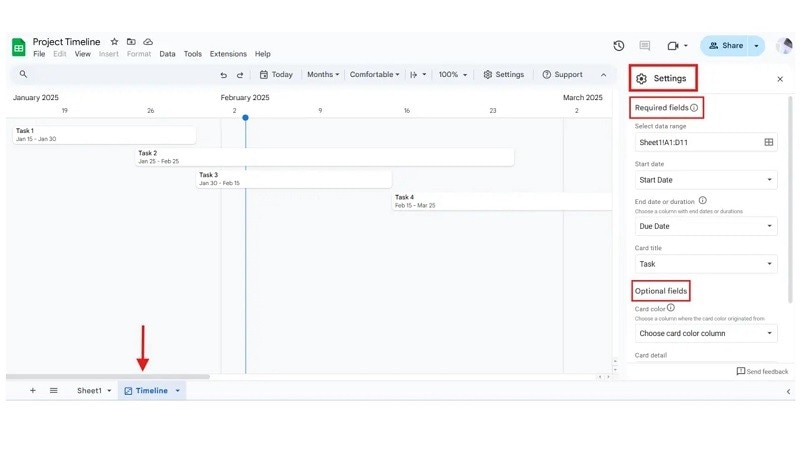The width and height of the screenshot is (800, 450).
Task: Open the Sheet1 tab menu arrow
Action: click(109, 391)
